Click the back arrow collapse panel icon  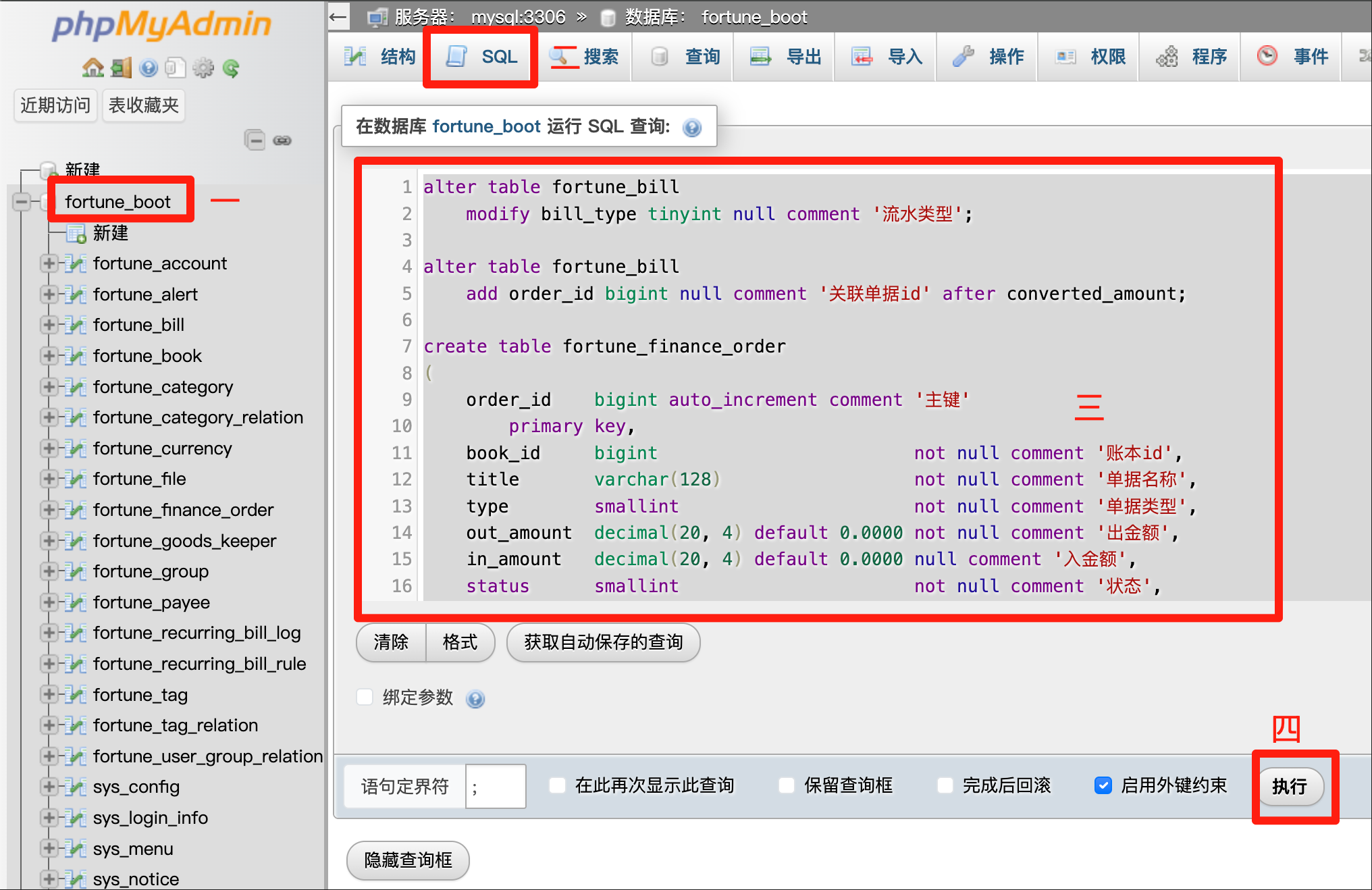pyautogui.click(x=338, y=17)
